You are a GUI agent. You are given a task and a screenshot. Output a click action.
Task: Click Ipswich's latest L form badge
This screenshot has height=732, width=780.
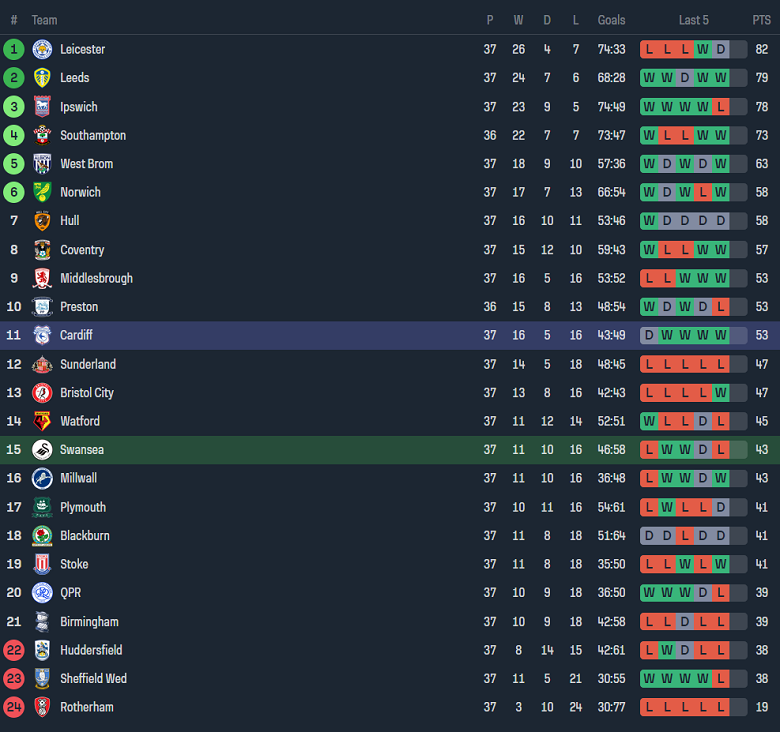pos(720,106)
